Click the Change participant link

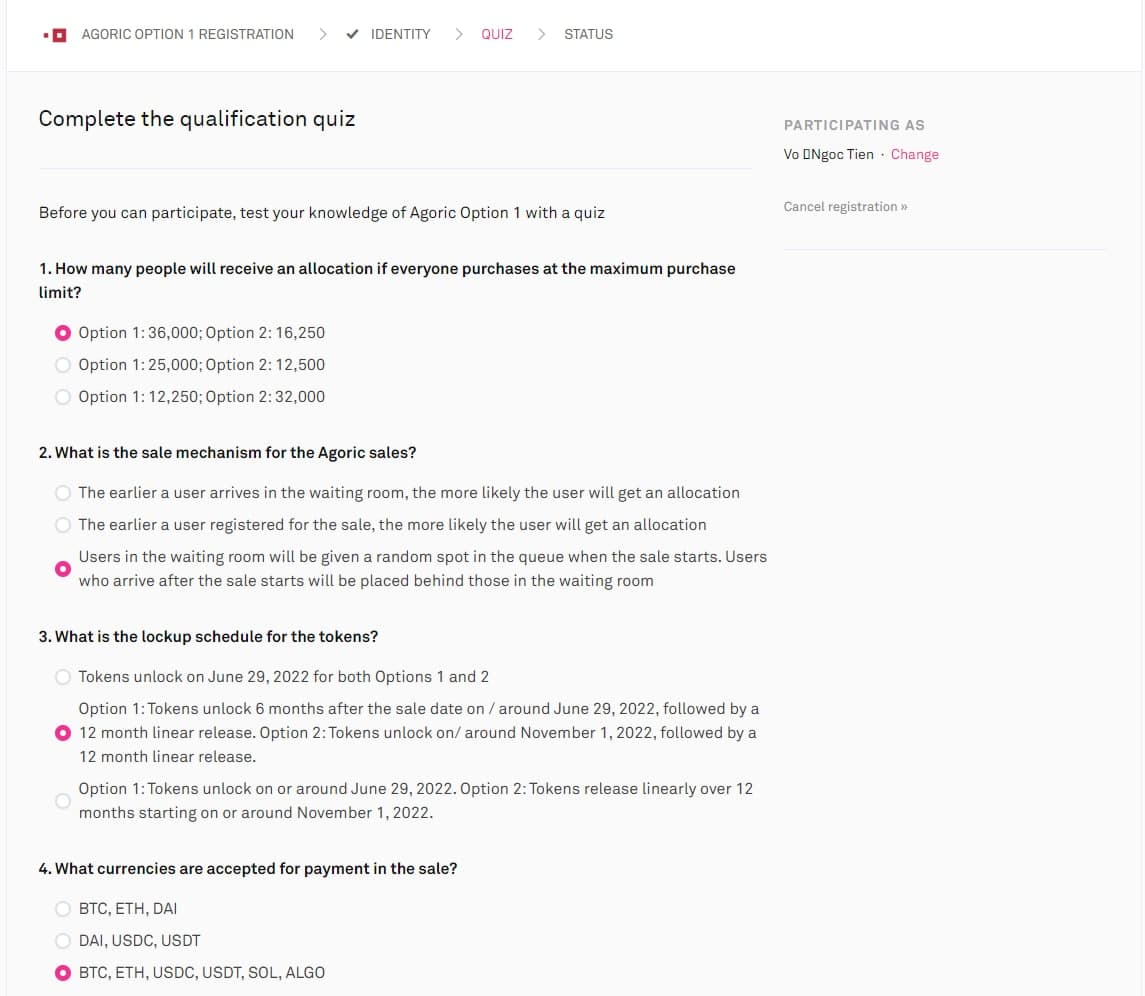click(914, 154)
